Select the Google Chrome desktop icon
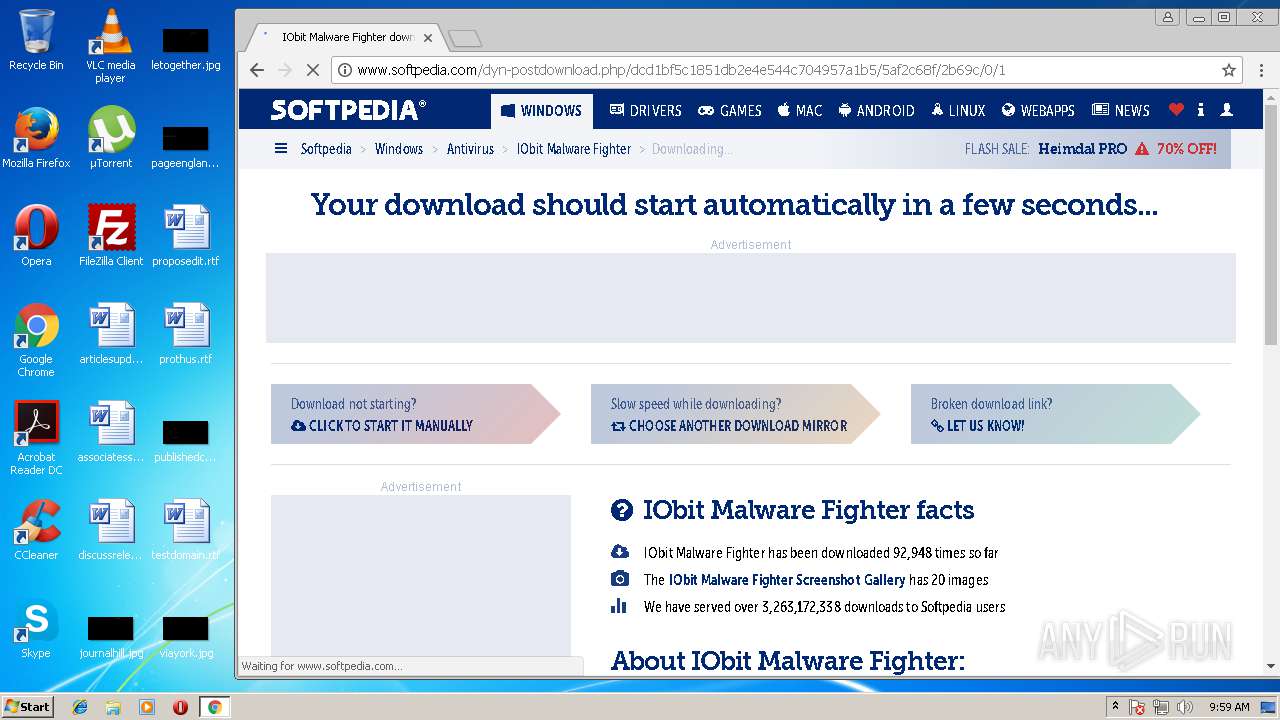The image size is (1280, 720). pyautogui.click(x=36, y=340)
